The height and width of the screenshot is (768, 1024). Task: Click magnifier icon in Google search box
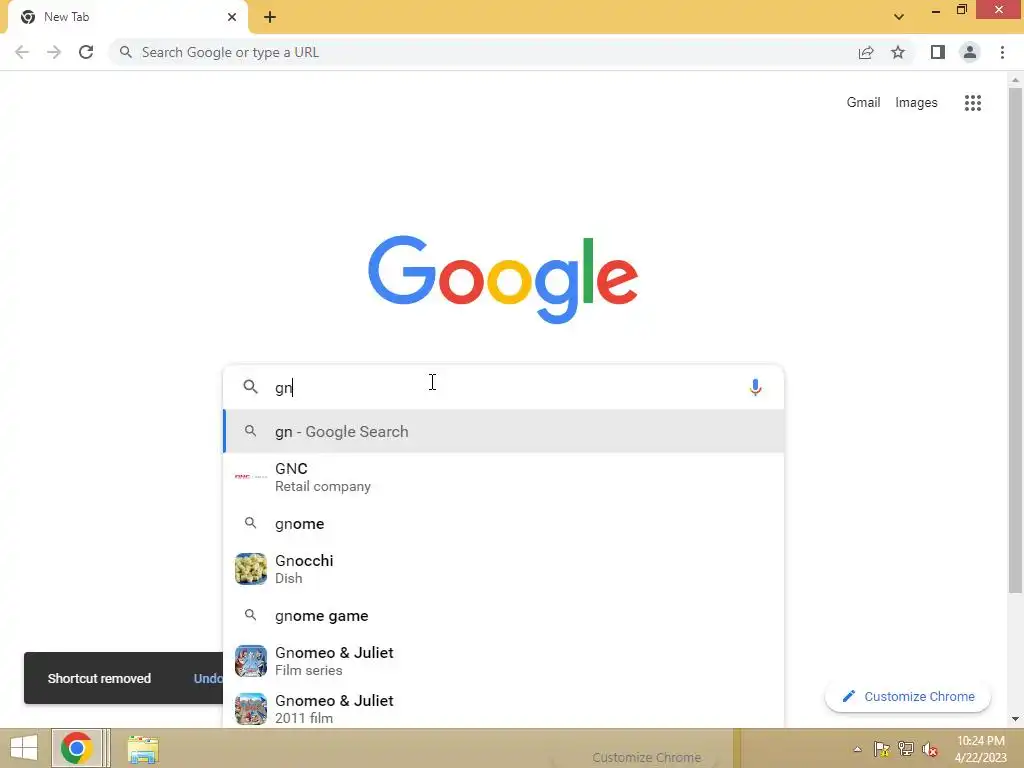(x=250, y=387)
